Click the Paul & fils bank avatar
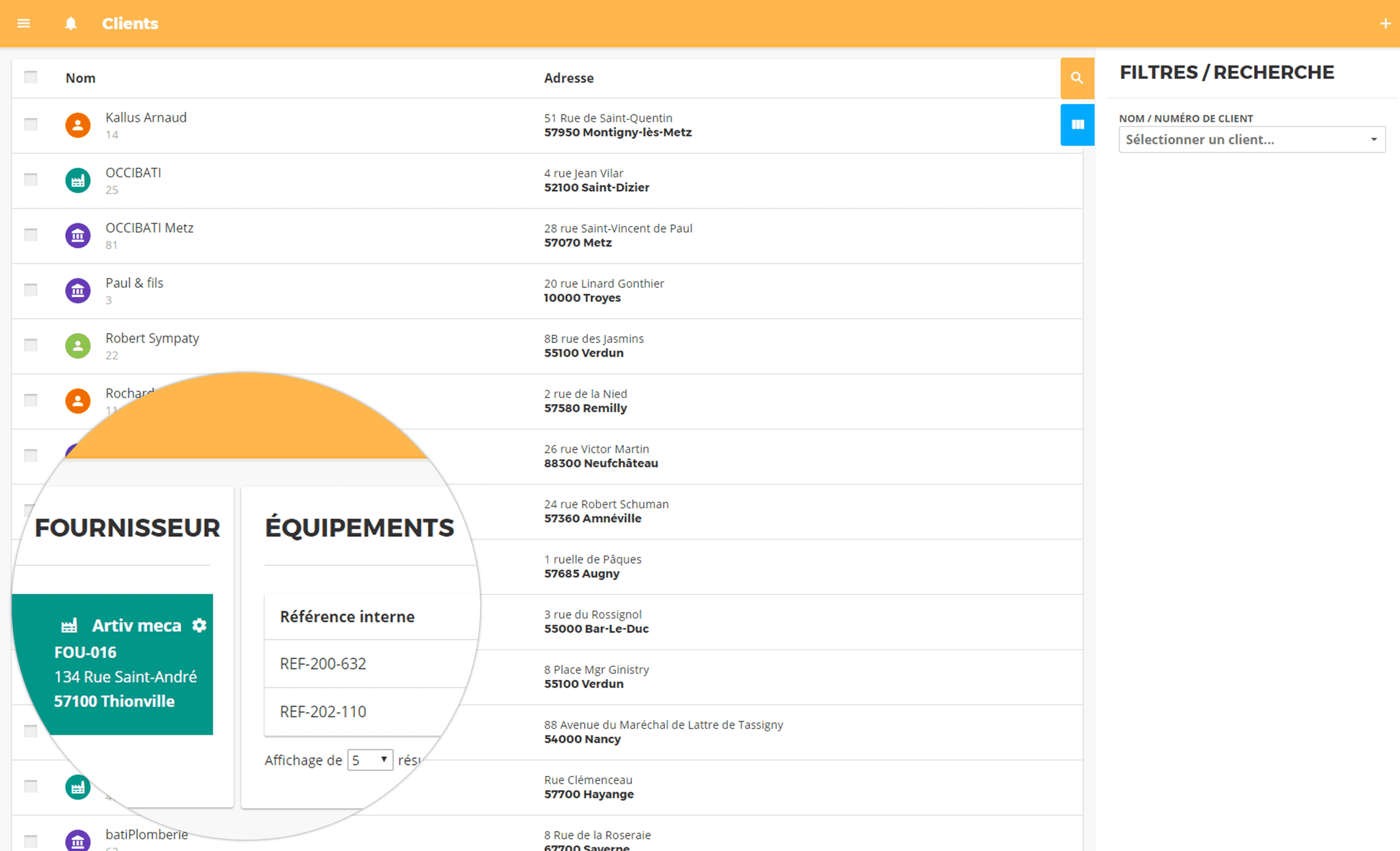 point(78,291)
